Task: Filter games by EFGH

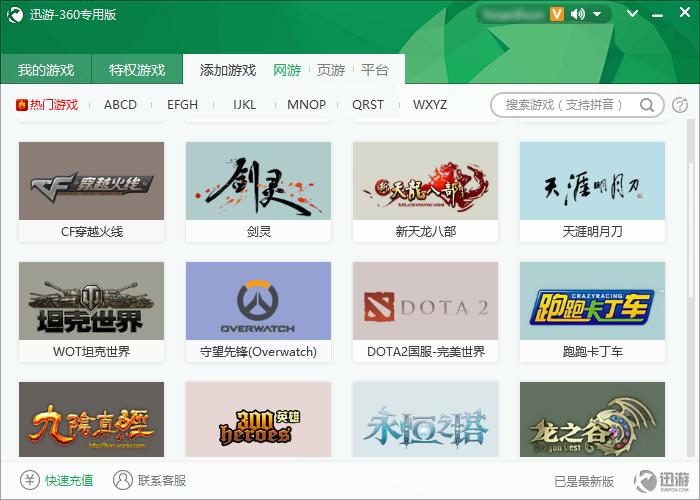Action: click(x=182, y=105)
